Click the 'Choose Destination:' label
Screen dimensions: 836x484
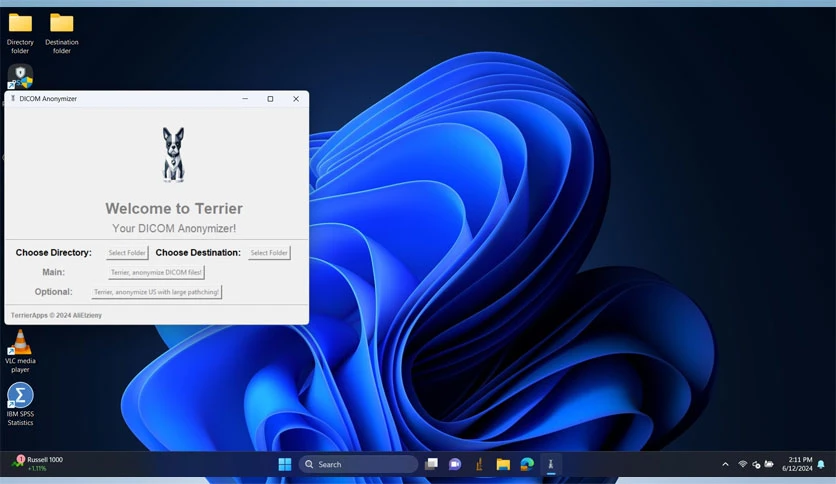pyautogui.click(x=198, y=253)
